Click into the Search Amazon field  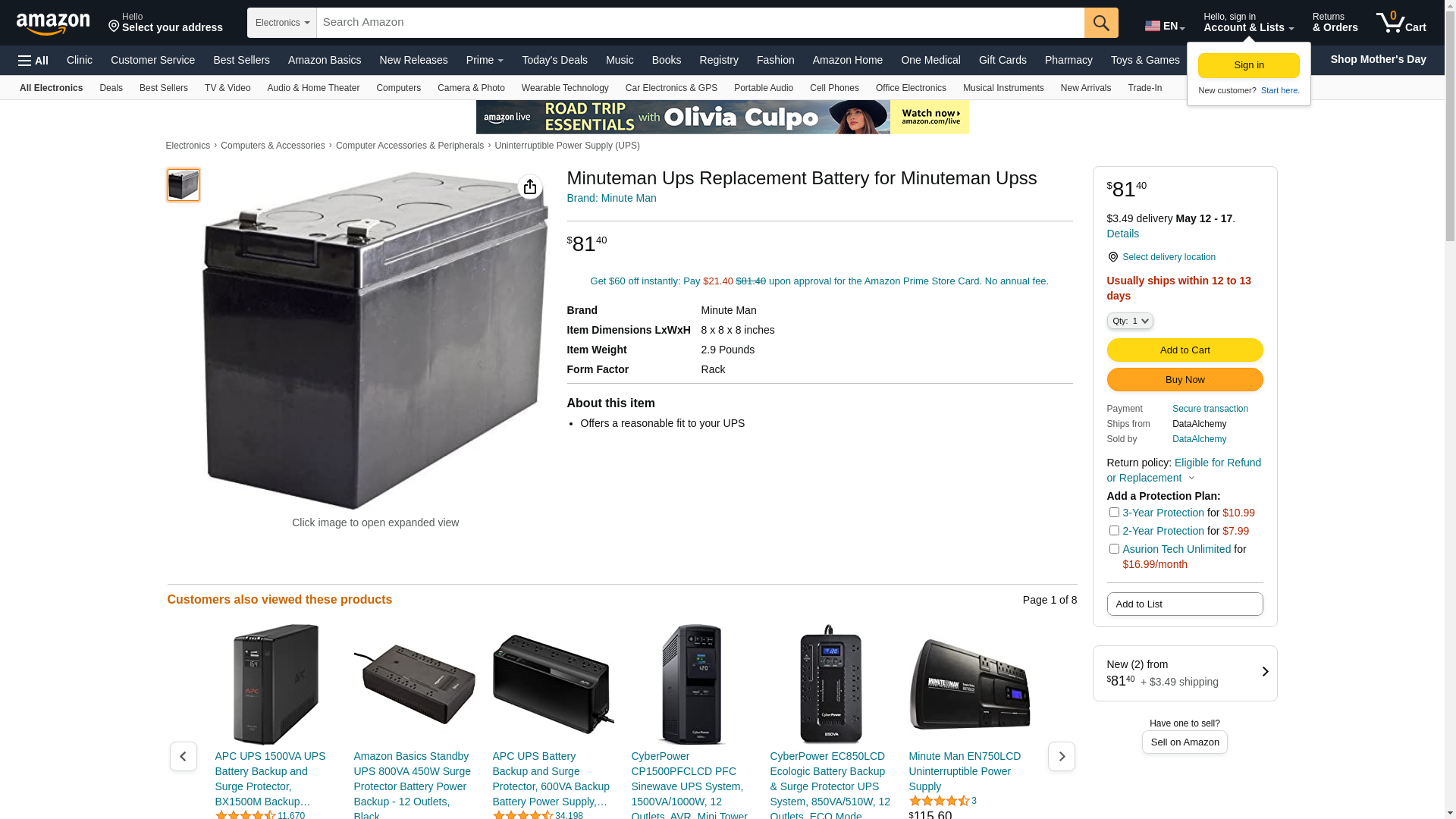click(700, 23)
